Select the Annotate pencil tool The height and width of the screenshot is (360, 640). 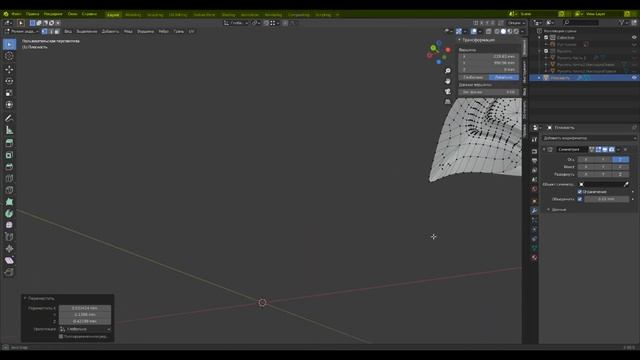(x=9, y=118)
